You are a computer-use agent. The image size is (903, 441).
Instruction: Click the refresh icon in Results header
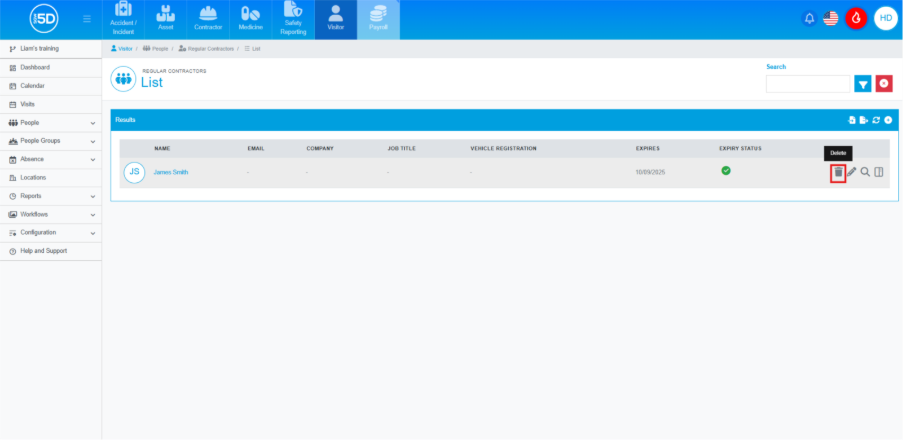(x=876, y=120)
